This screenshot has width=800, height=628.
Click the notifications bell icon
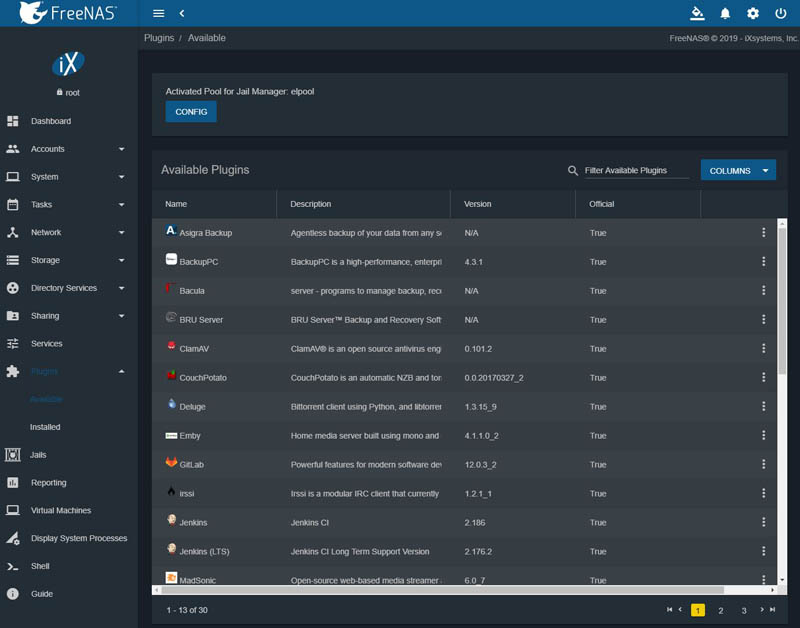click(725, 13)
